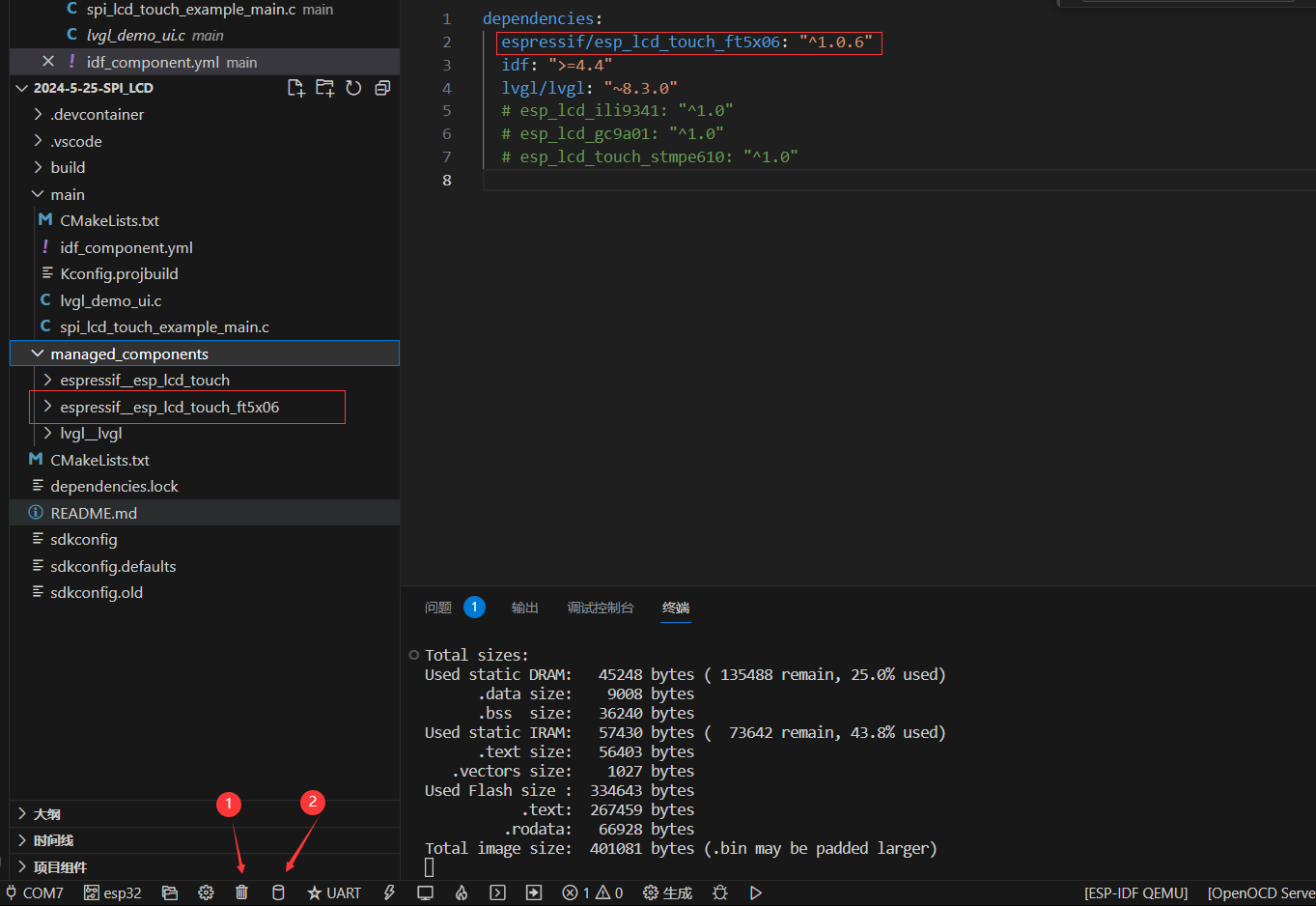The height and width of the screenshot is (906, 1316).
Task: Click the [OpenOCD Server] status item
Action: pos(1261,892)
